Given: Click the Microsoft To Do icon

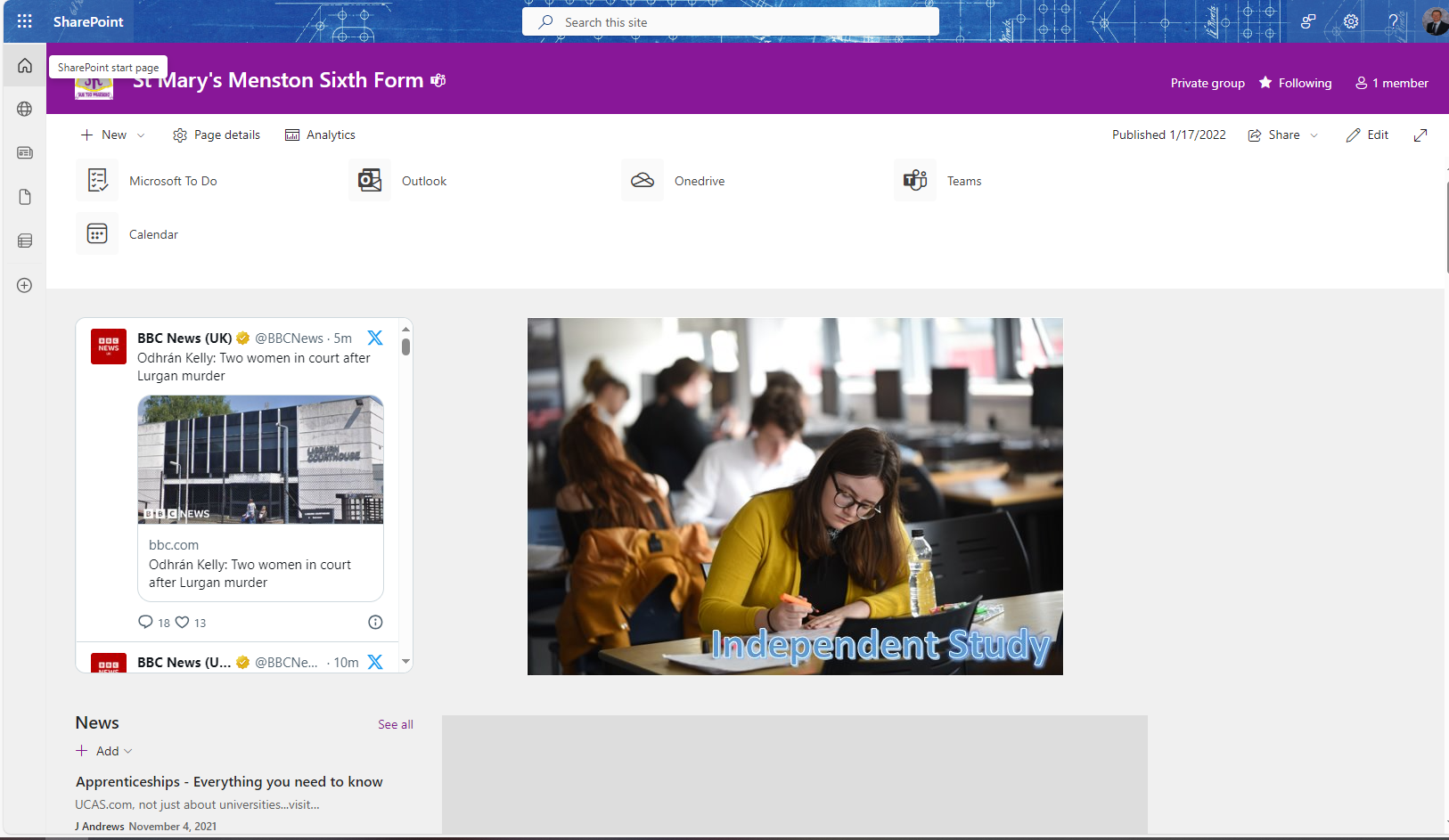Looking at the screenshot, I should (97, 181).
